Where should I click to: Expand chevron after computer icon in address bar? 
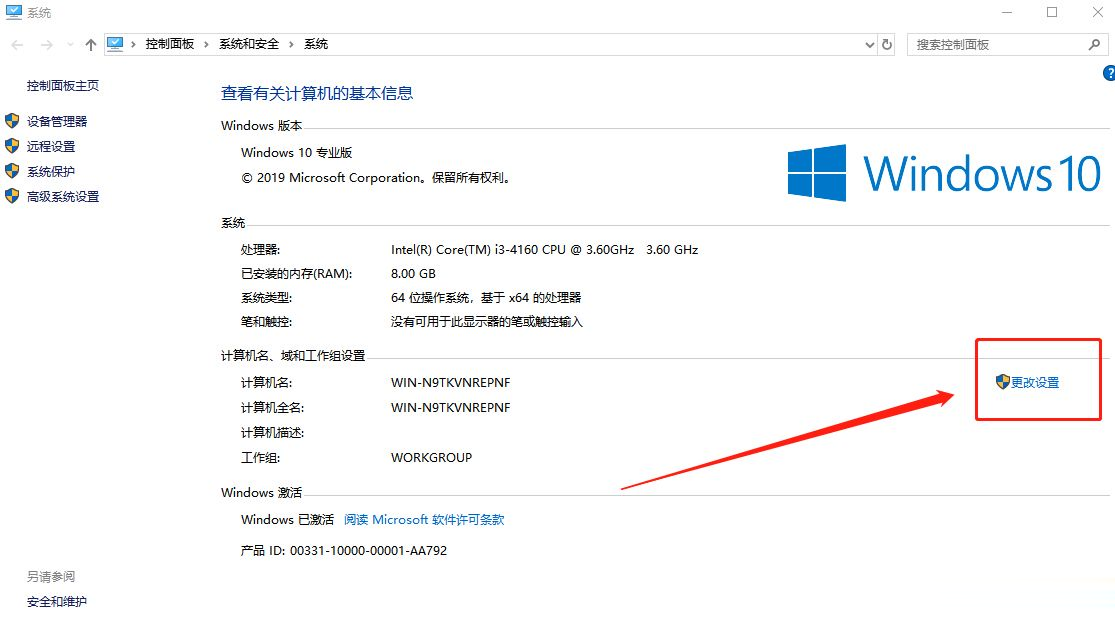coord(133,44)
